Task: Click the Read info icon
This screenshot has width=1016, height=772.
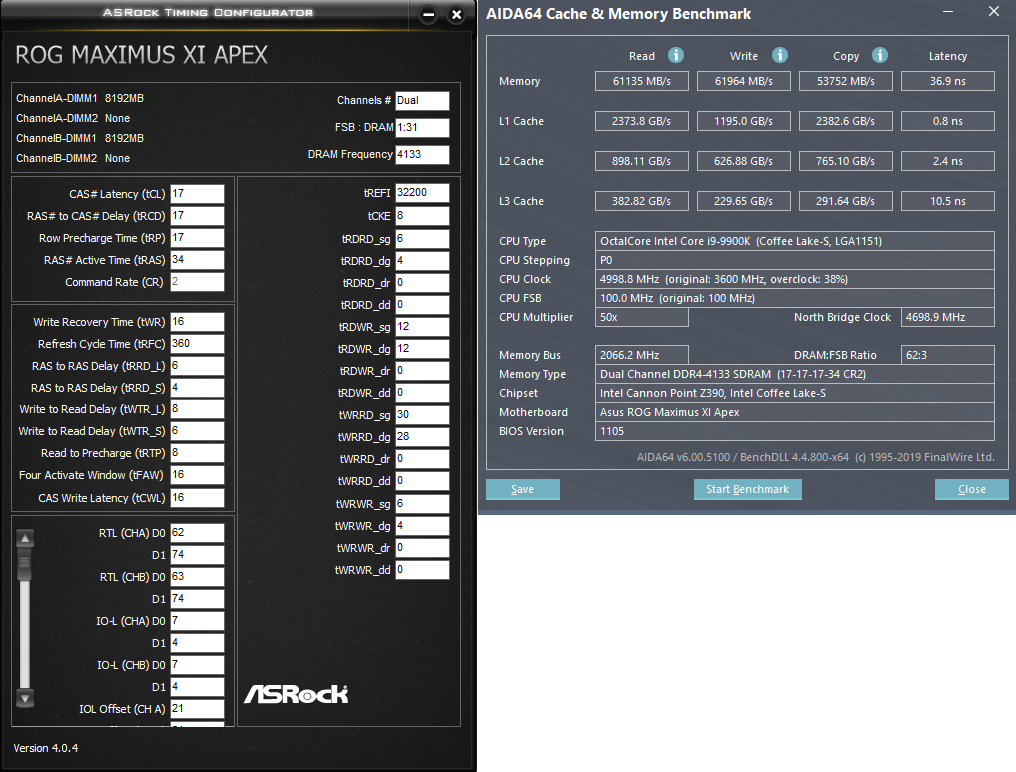Action: [x=676, y=55]
